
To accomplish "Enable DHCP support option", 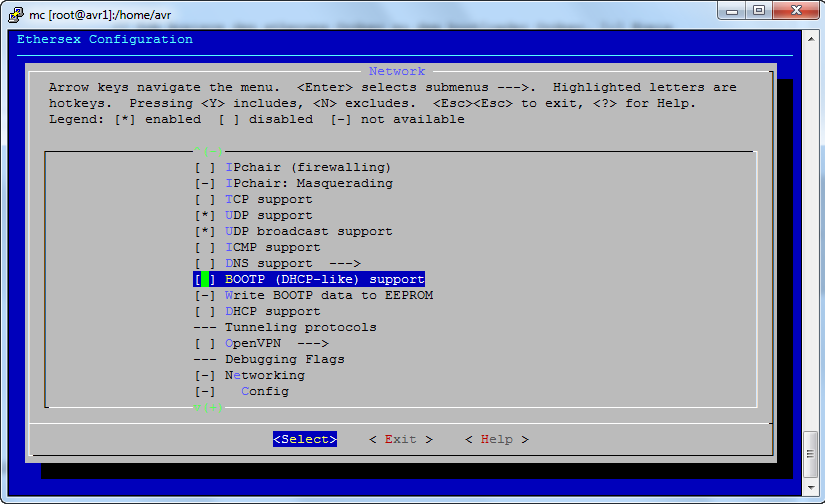I will (x=205, y=311).
